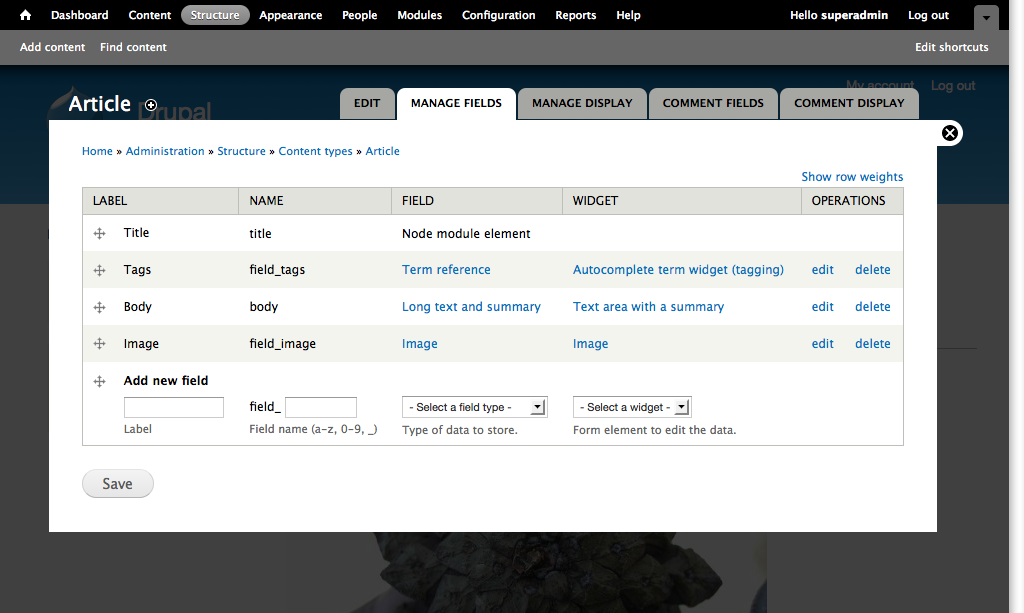The width and height of the screenshot is (1024, 613).
Task: Close the overlay with the X icon
Action: coord(950,133)
